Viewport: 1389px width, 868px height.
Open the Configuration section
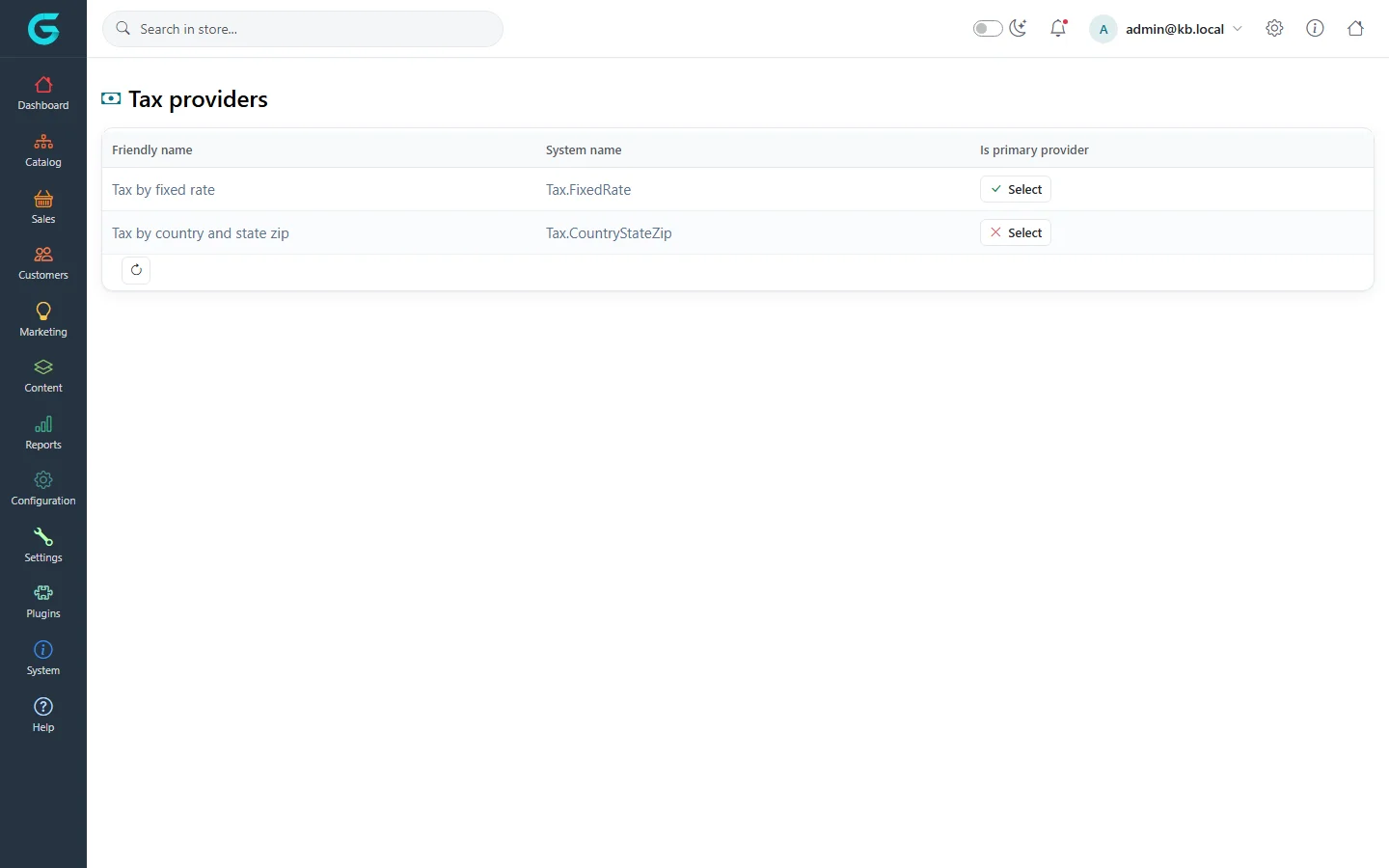pyautogui.click(x=43, y=489)
